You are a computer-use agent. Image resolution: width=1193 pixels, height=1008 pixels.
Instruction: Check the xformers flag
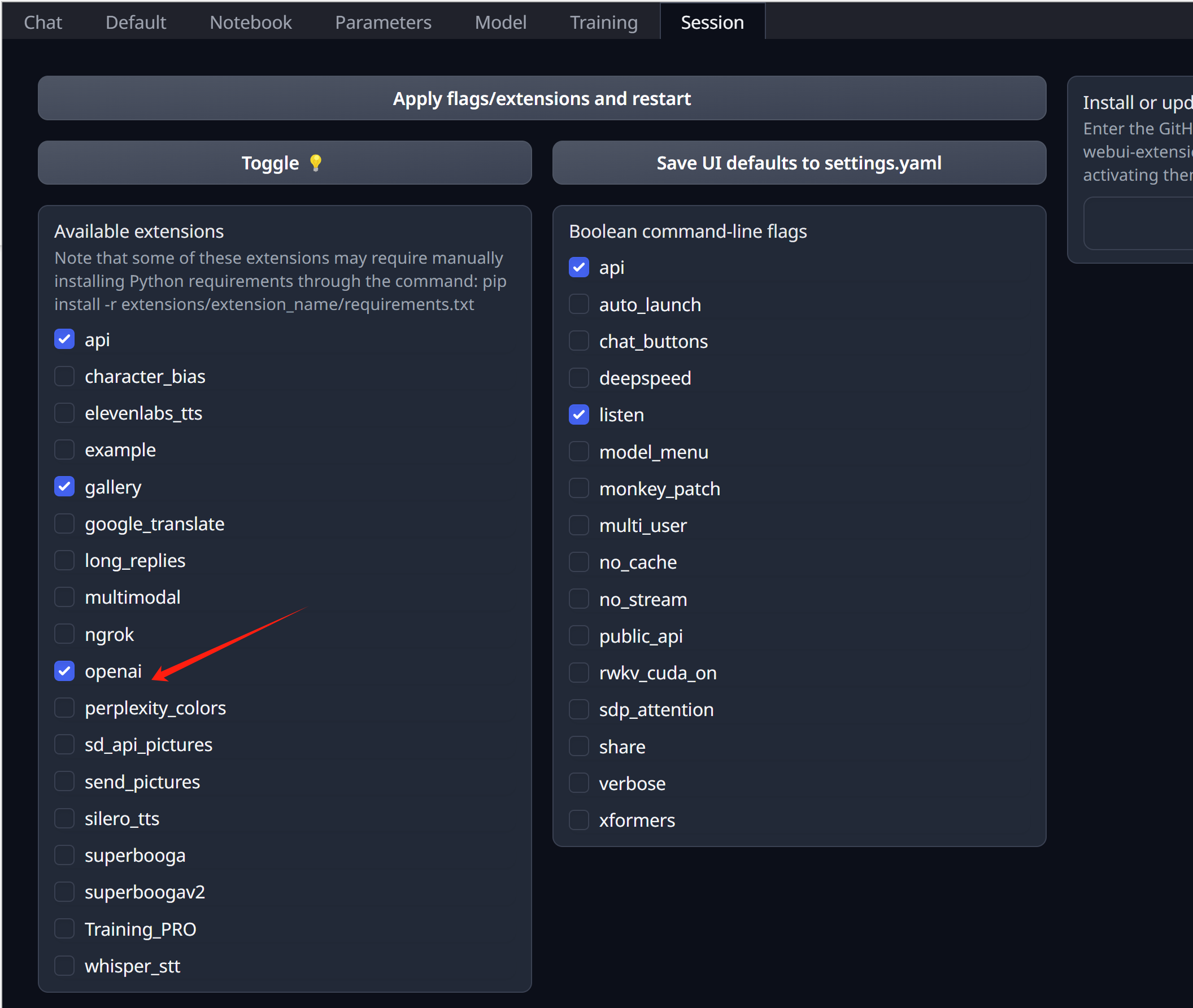click(578, 820)
